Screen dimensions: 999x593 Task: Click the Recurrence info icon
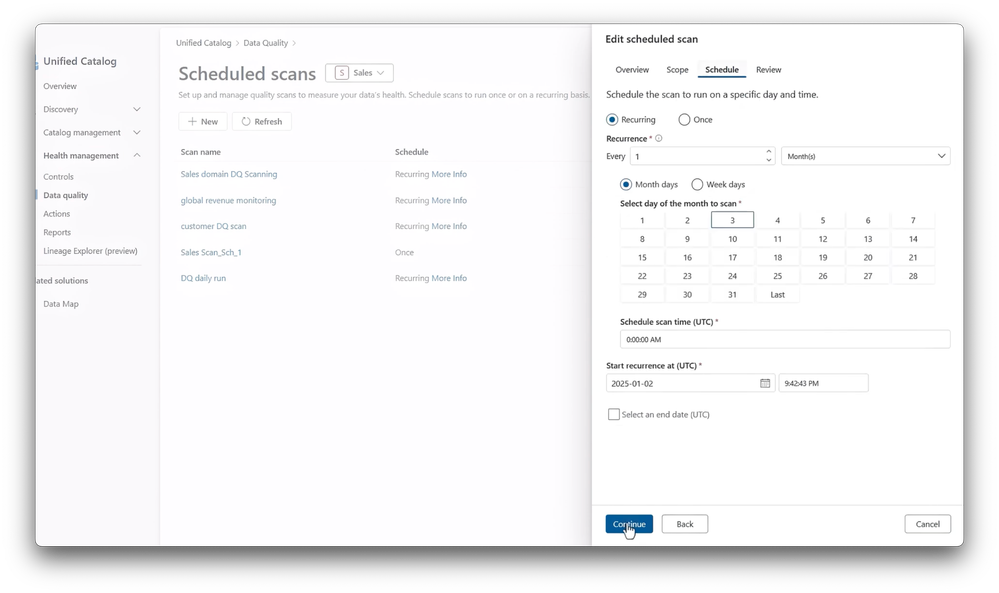click(x=659, y=138)
